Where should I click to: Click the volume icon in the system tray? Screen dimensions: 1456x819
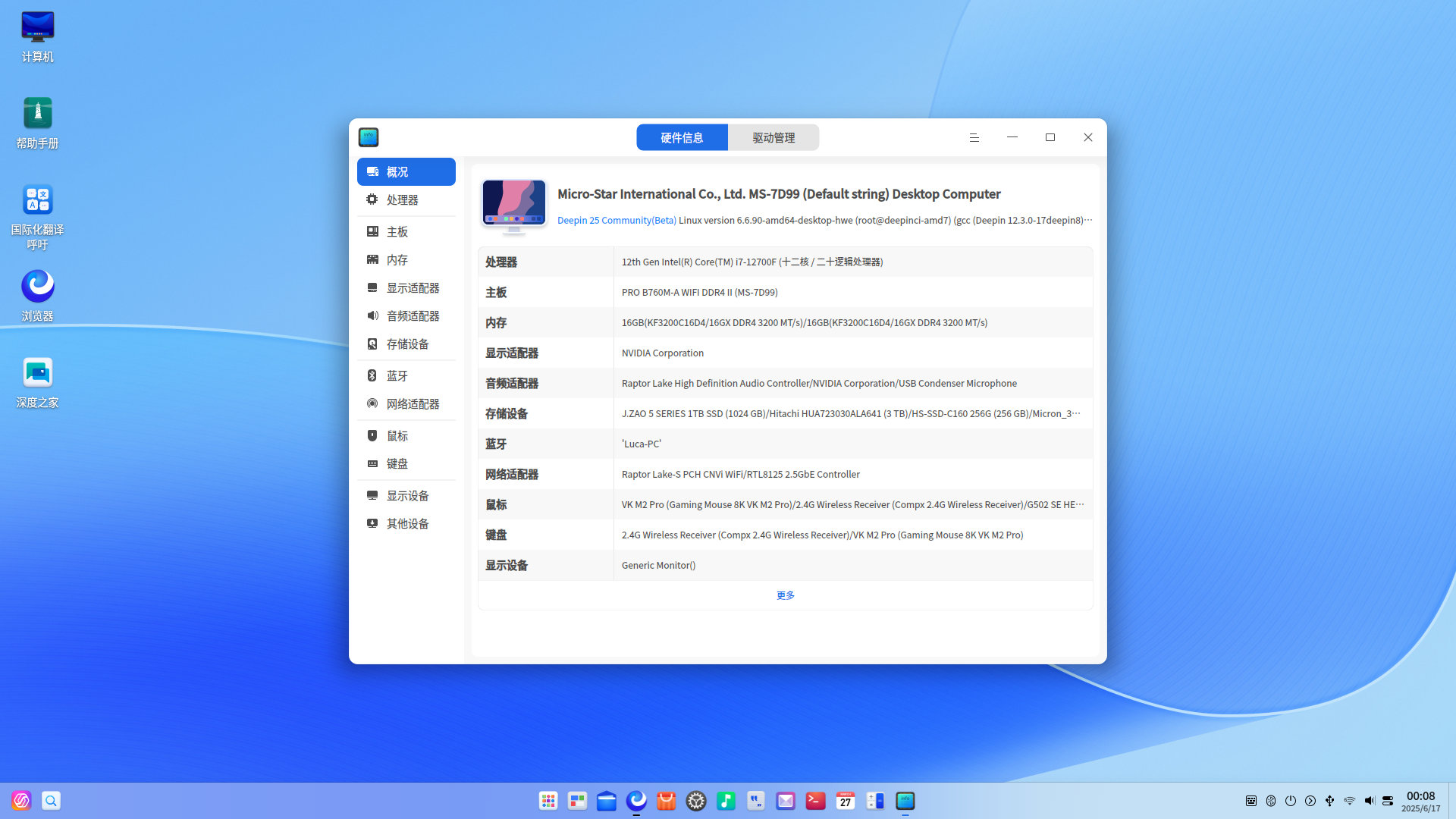[1369, 801]
